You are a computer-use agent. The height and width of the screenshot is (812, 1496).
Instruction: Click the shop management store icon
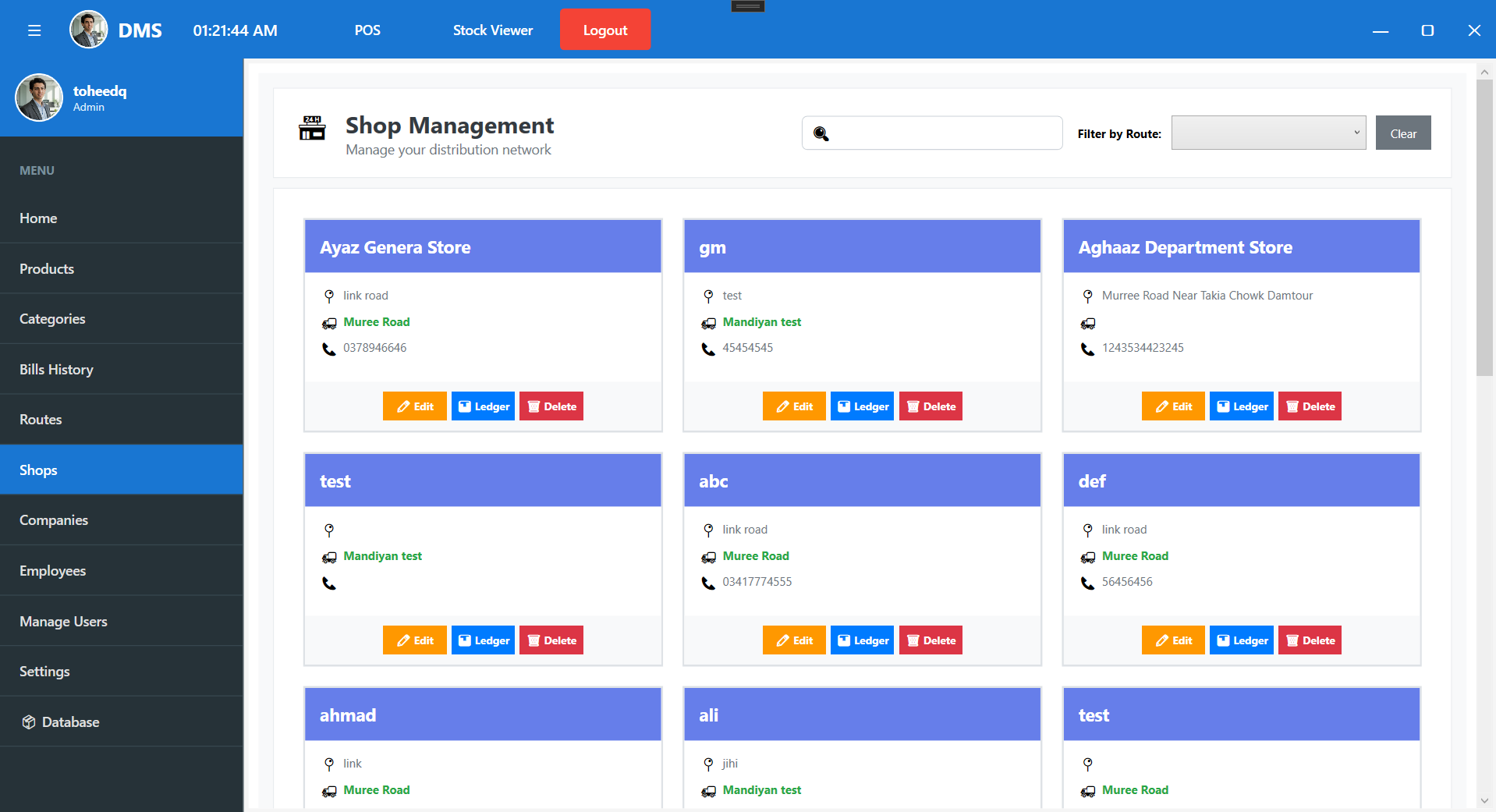312,128
